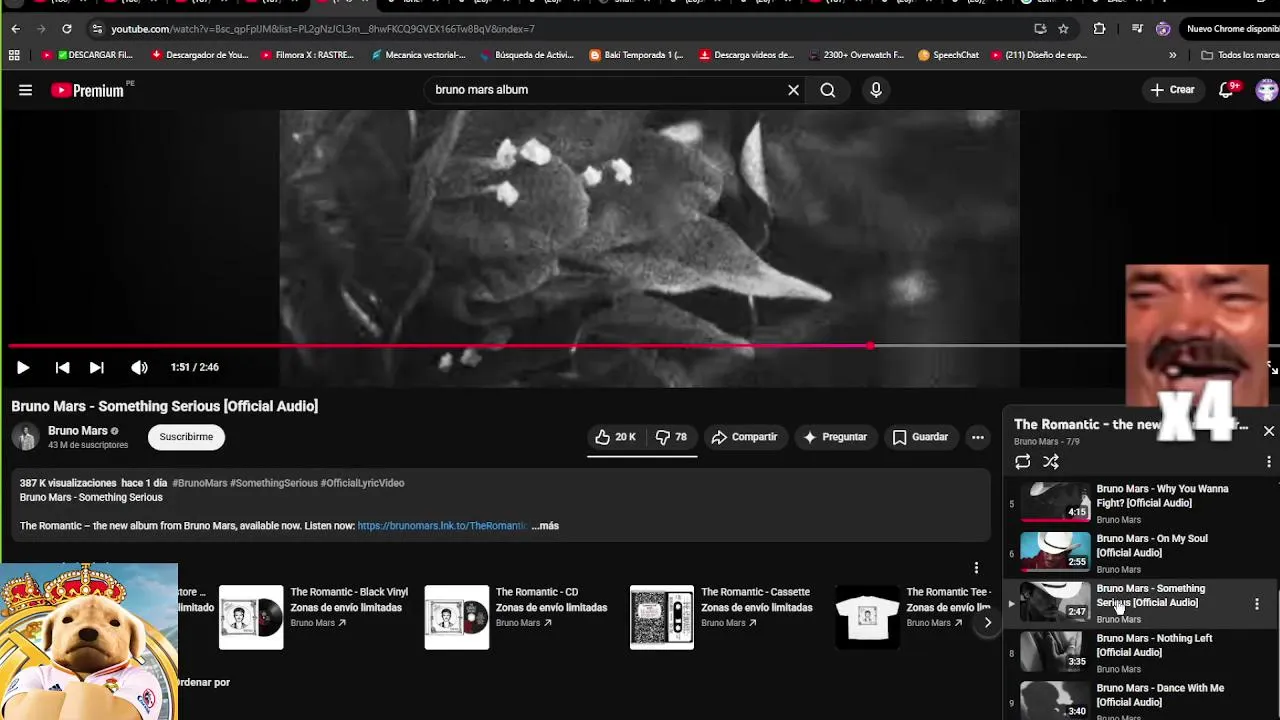Open The Romantic - Black Vinyl product
The width and height of the screenshot is (1280, 720).
click(316, 617)
